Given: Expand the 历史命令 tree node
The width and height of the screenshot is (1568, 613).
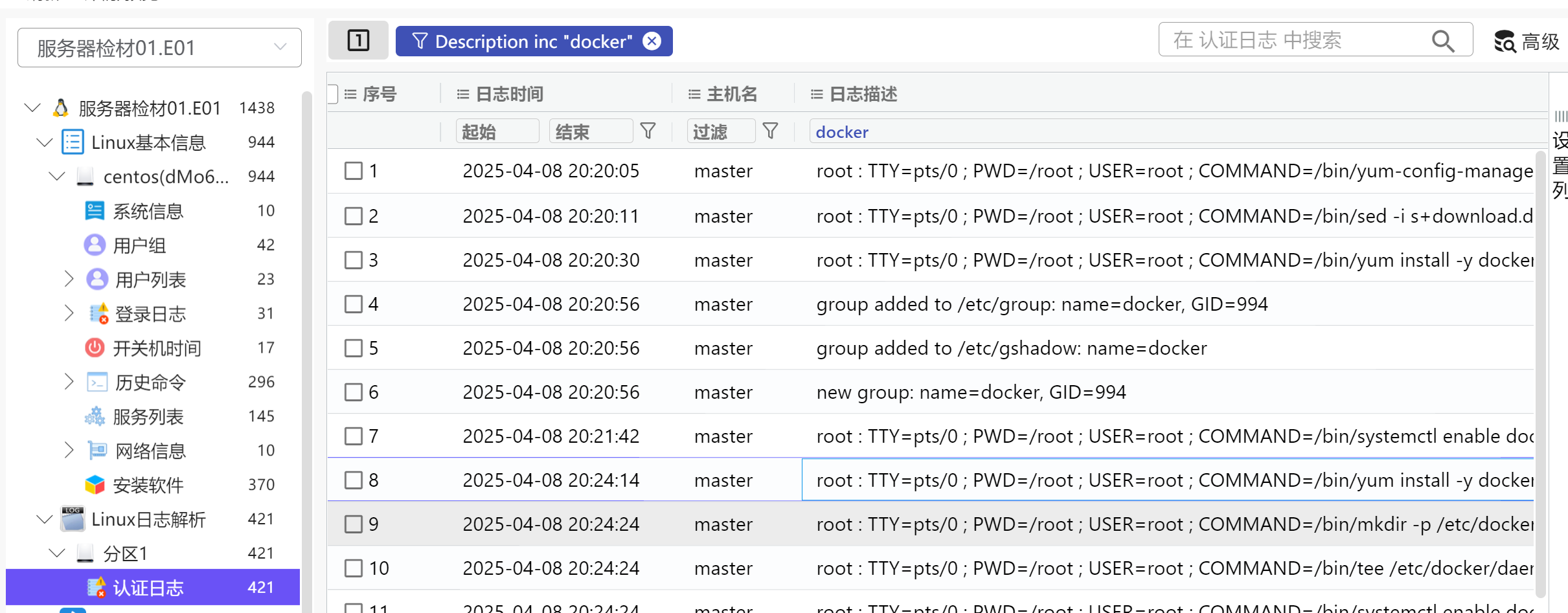Looking at the screenshot, I should coord(69,383).
